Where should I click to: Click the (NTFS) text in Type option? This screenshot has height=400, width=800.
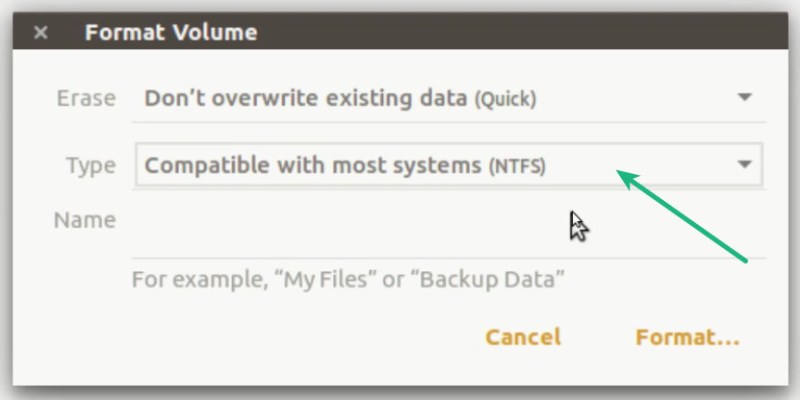click(516, 166)
